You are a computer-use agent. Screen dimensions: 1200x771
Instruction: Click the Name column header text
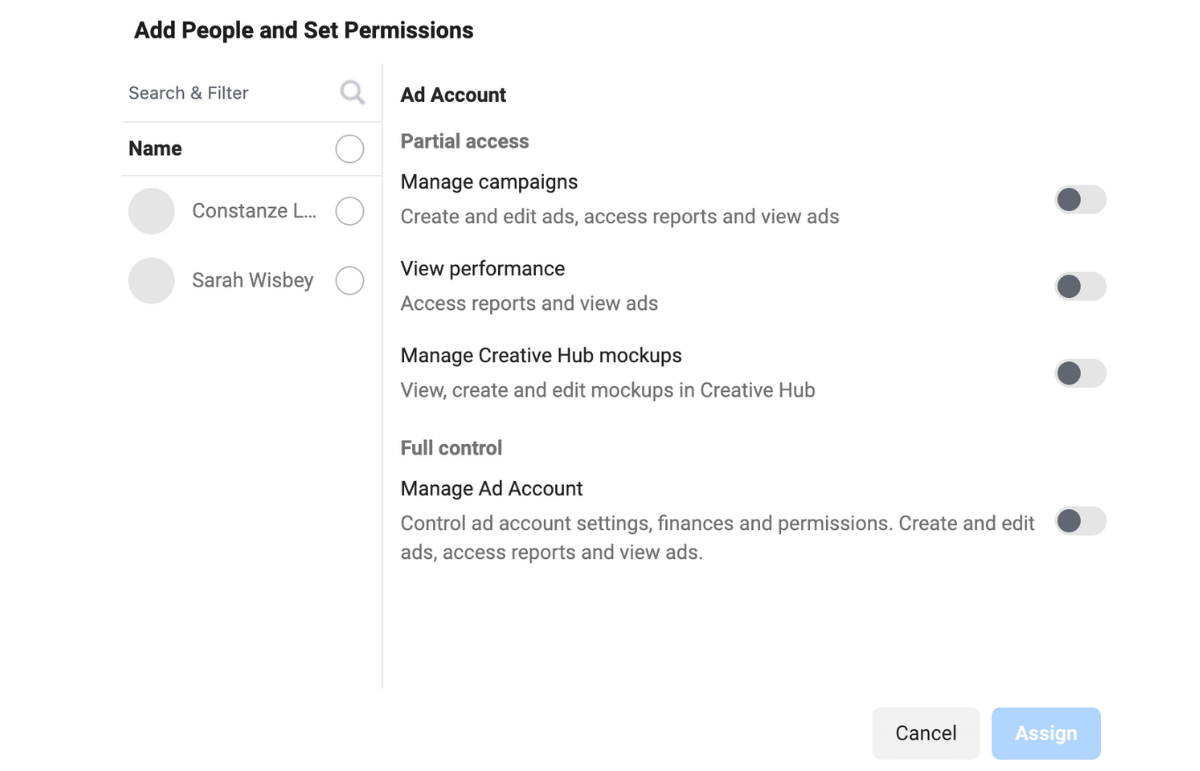[155, 149]
